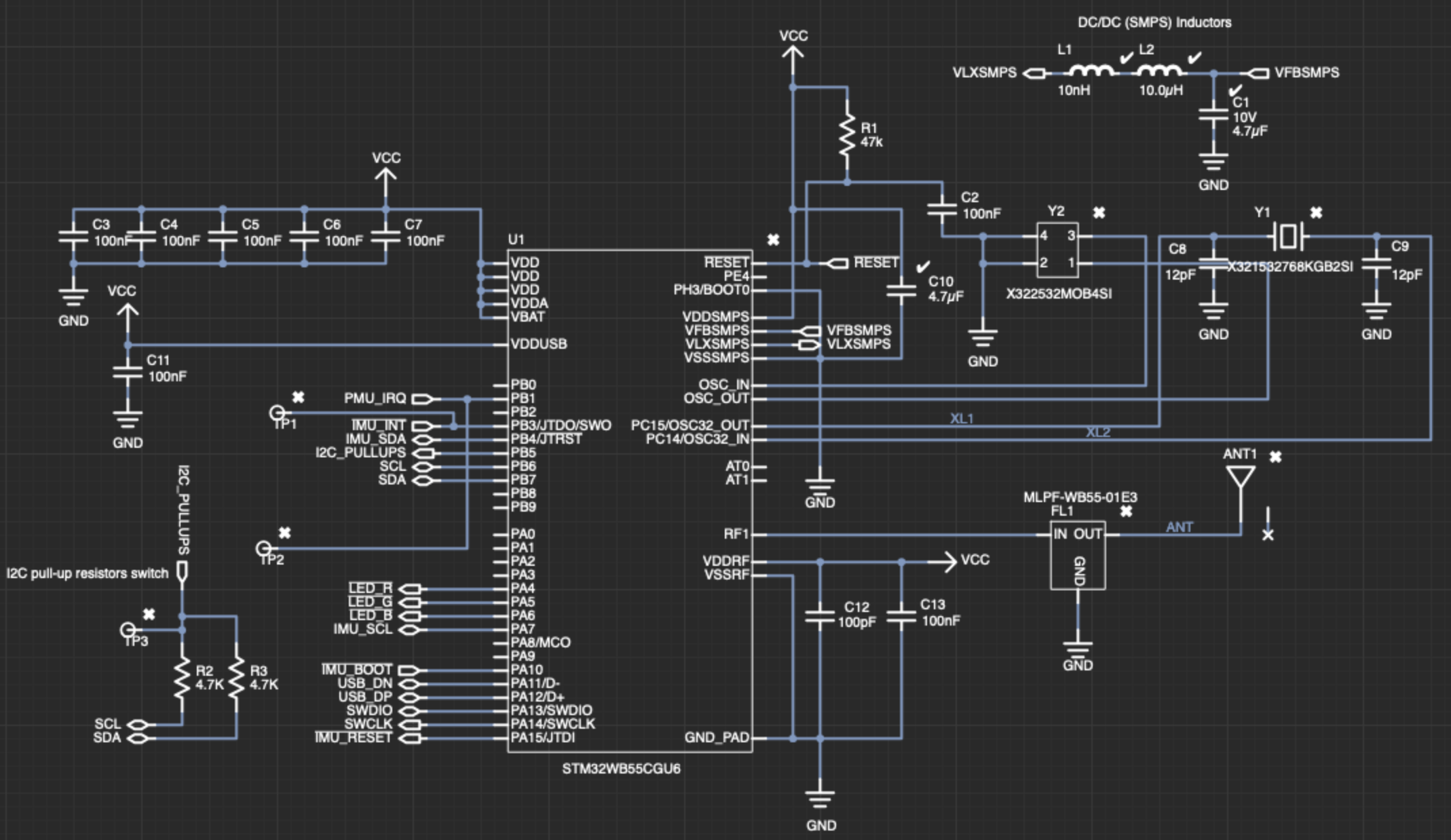
Task: Click resistor R1 47k symbol
Action: click(x=846, y=134)
